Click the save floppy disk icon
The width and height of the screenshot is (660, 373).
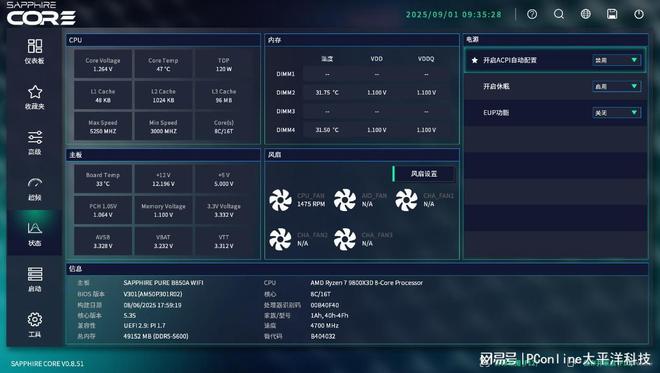612,14
